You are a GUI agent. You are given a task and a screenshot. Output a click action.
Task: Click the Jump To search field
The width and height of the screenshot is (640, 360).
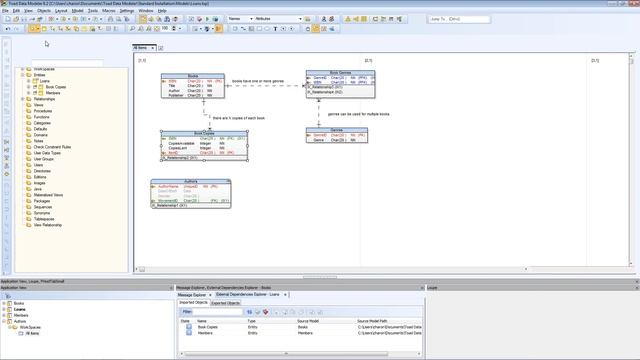[459, 19]
